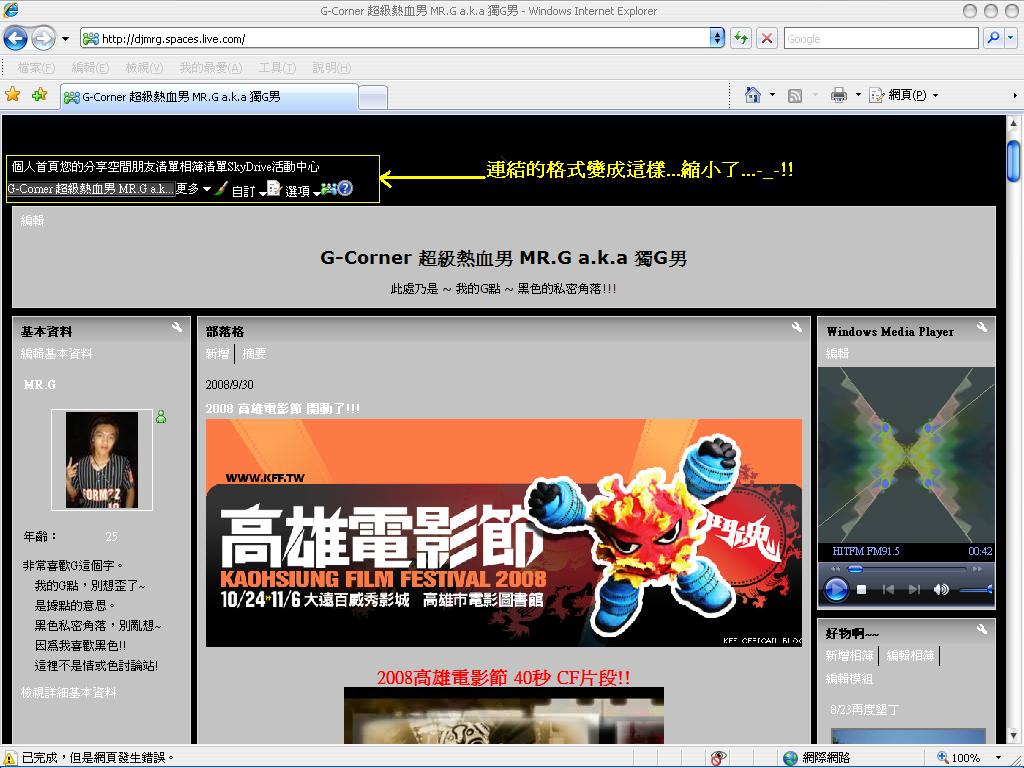Click 新增相簿 link
Image resolution: width=1024 pixels, height=768 pixels.
tap(850, 656)
